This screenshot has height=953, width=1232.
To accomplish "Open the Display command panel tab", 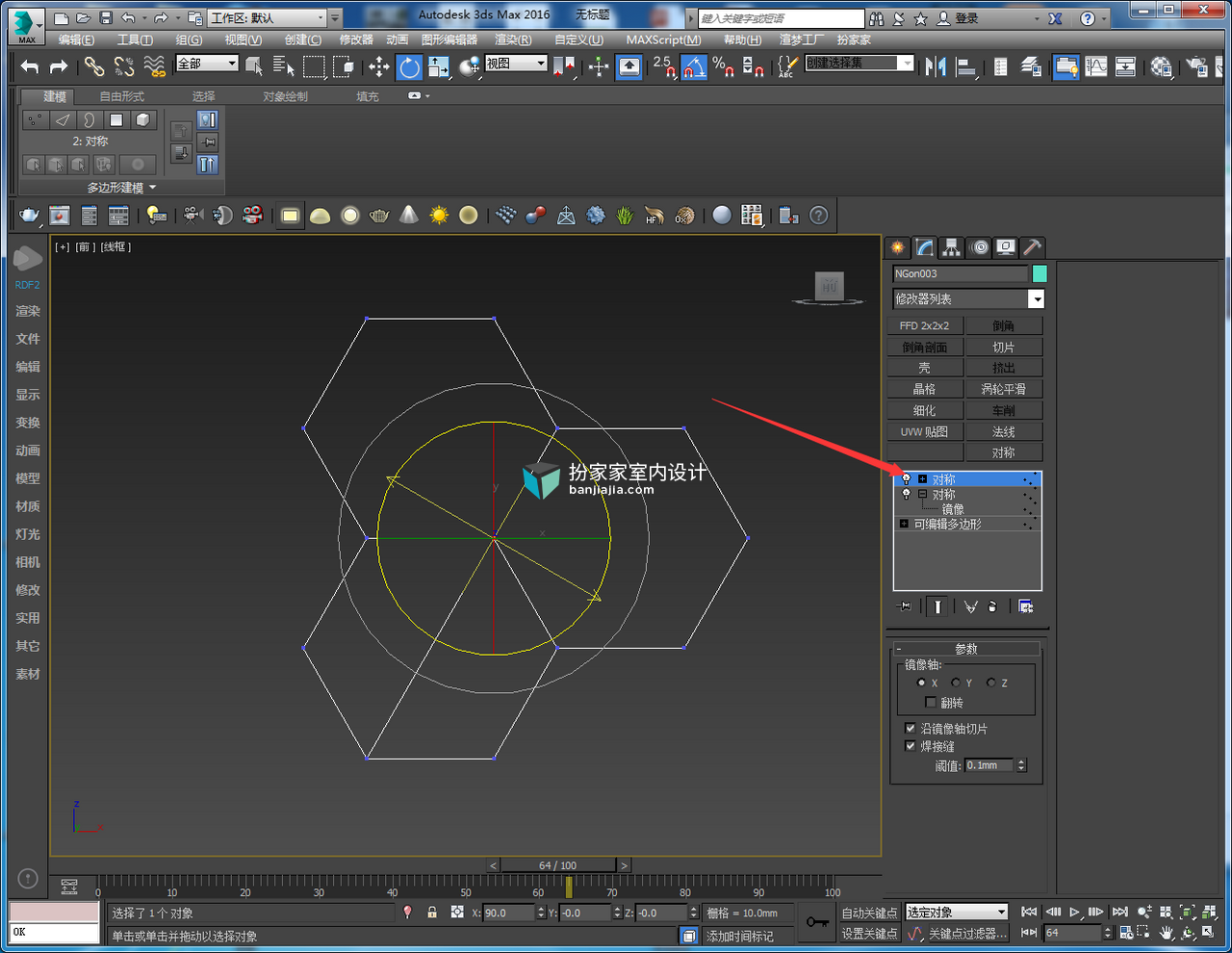I will pyautogui.click(x=1006, y=247).
